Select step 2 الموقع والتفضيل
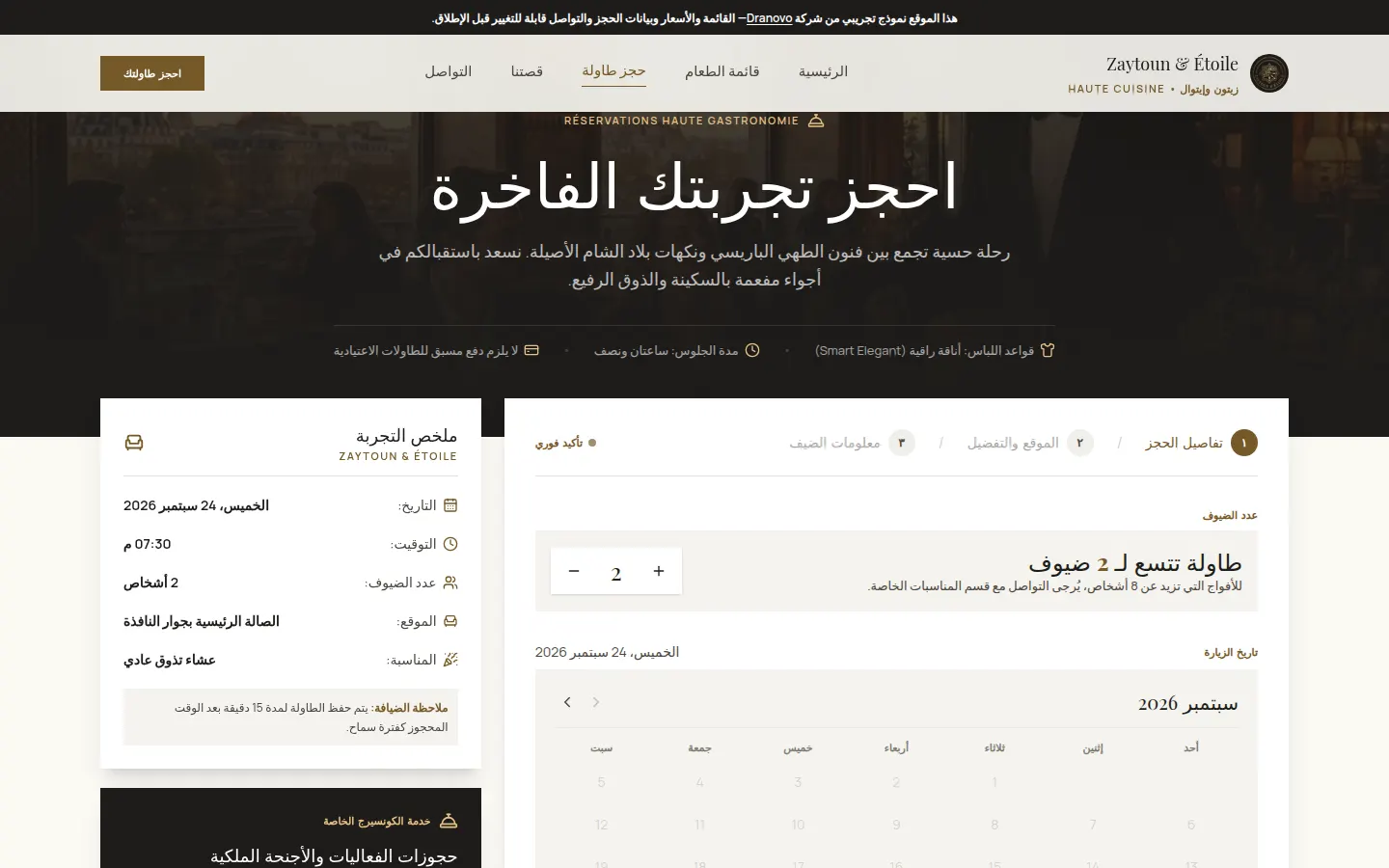 pyautogui.click(x=1030, y=443)
